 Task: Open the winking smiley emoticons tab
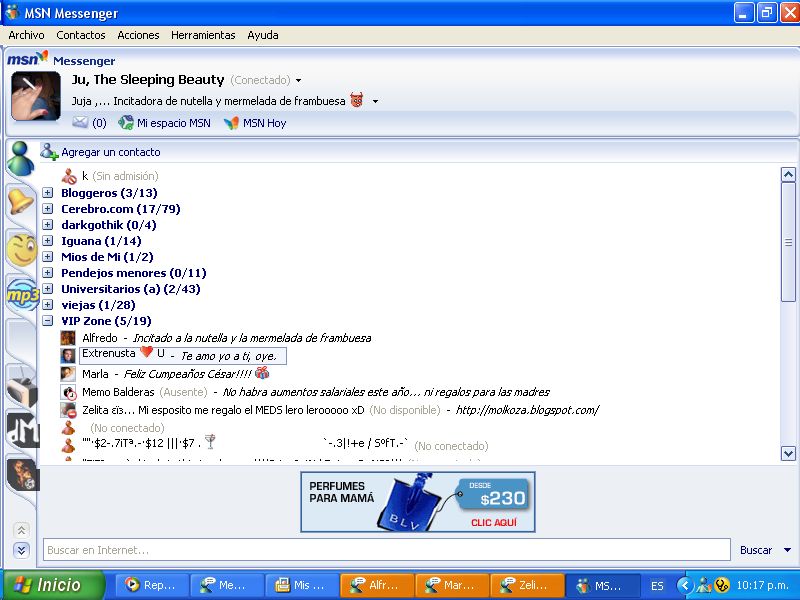coord(21,249)
